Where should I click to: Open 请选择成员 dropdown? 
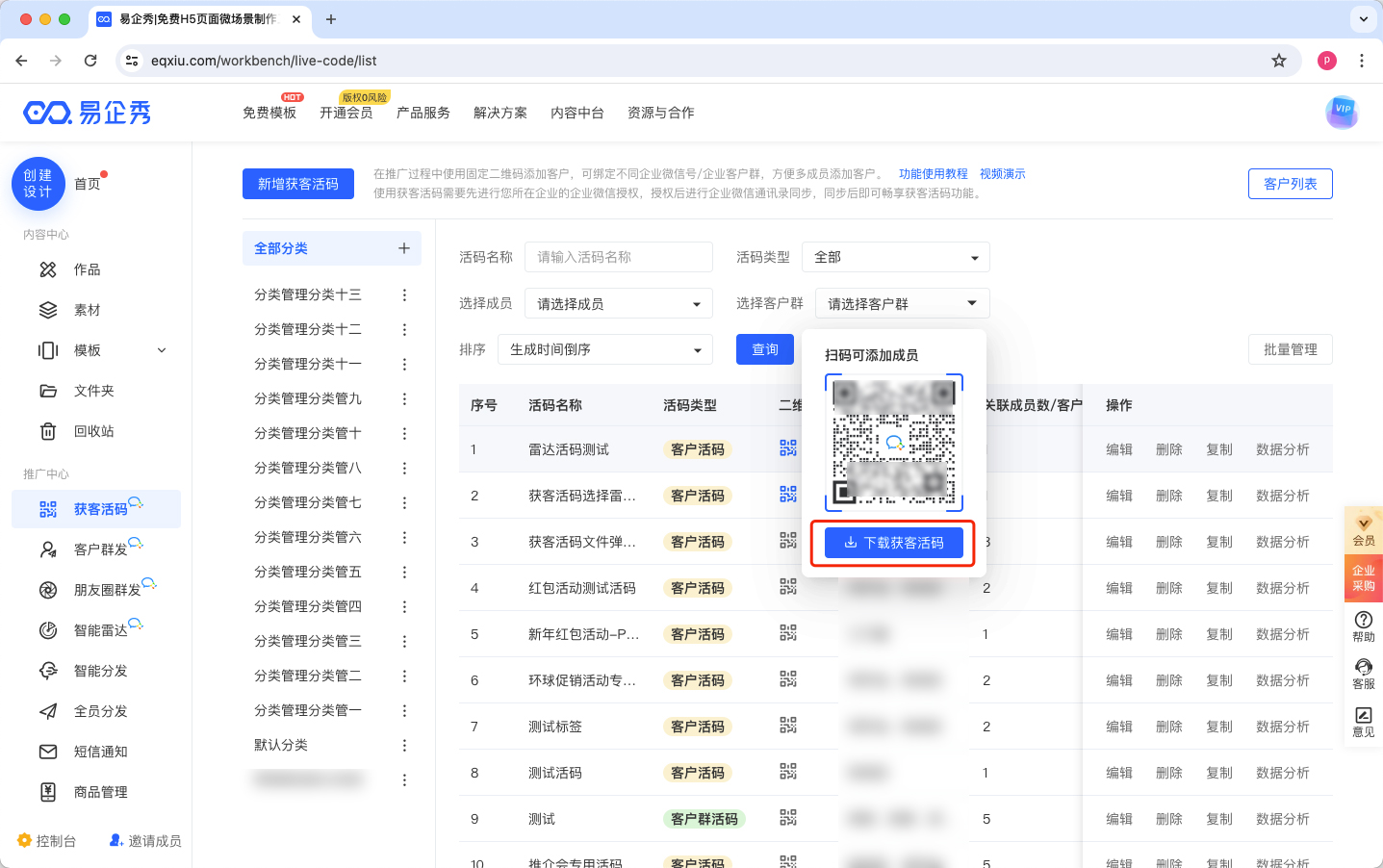[x=619, y=304]
